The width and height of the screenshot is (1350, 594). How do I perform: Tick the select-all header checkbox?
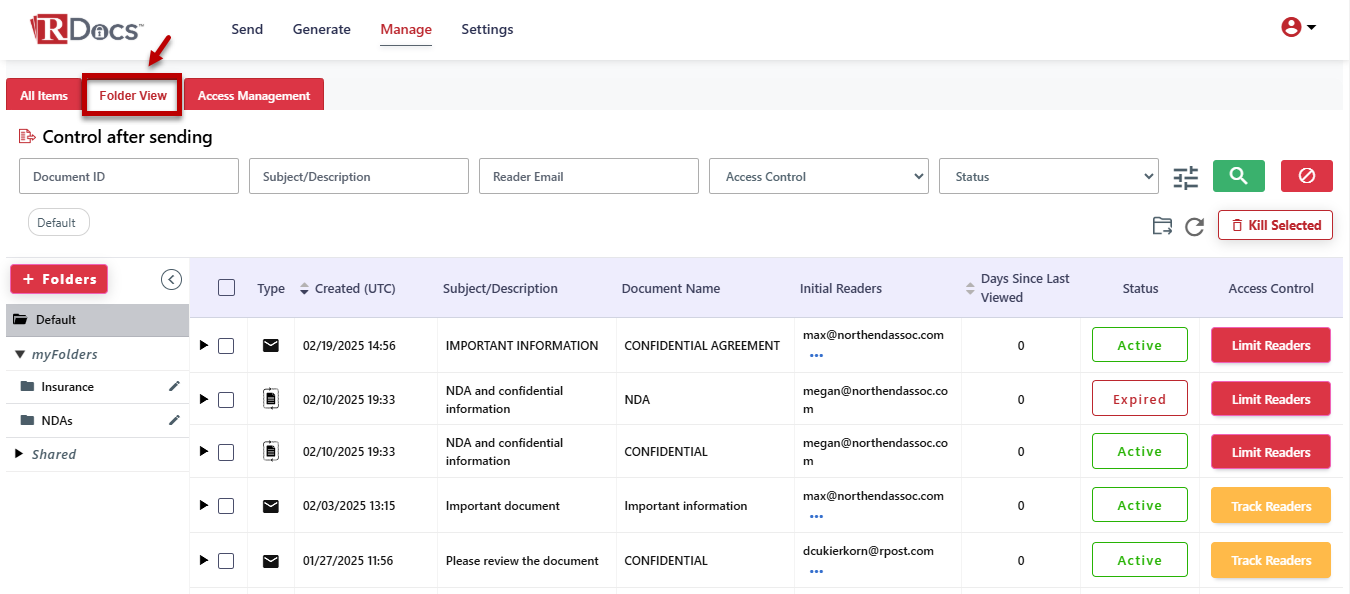[226, 288]
